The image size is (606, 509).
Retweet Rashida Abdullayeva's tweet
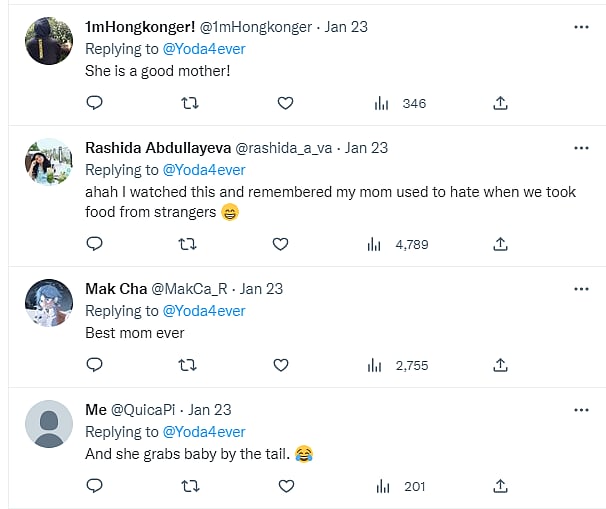[187, 243]
